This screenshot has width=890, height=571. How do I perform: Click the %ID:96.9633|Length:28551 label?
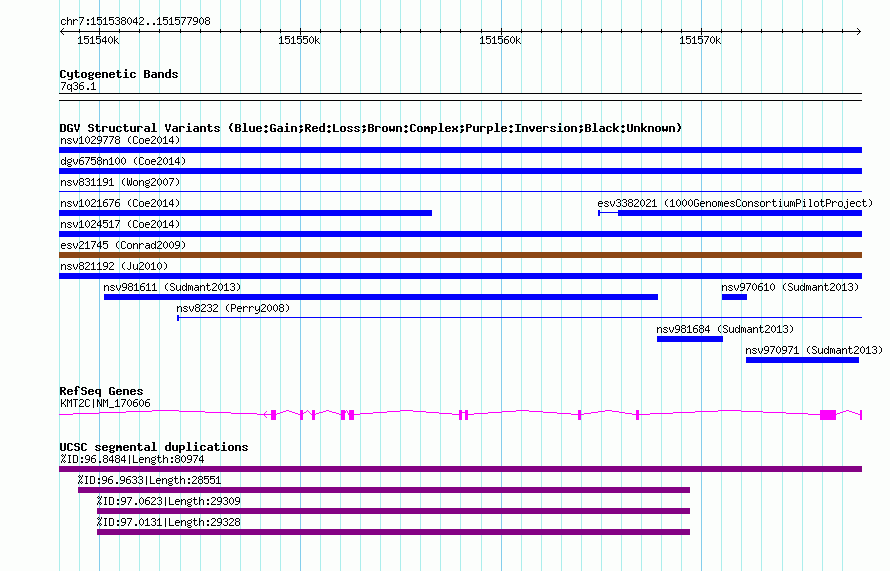click(149, 480)
